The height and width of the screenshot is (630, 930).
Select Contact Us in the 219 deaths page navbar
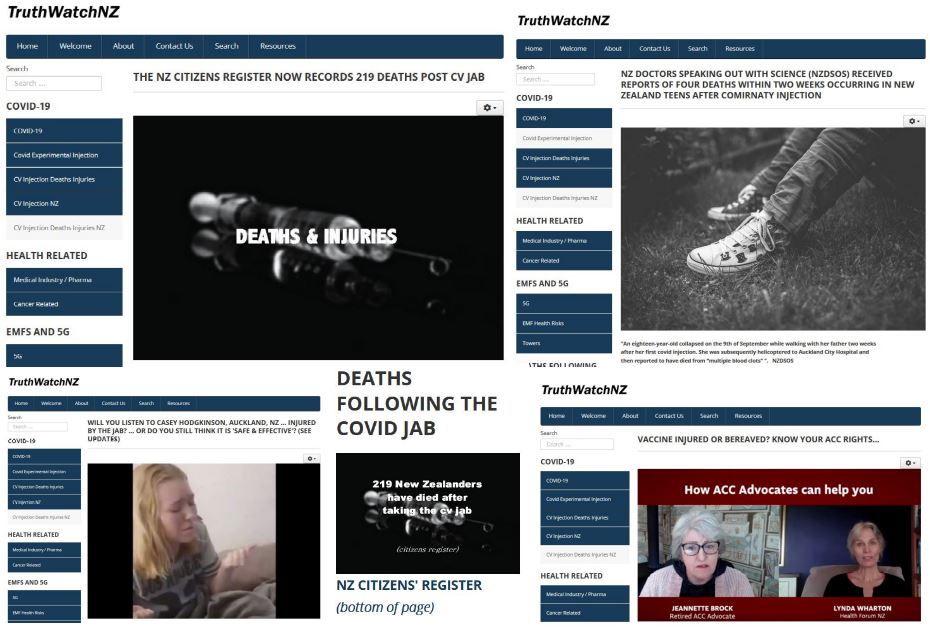pos(174,46)
